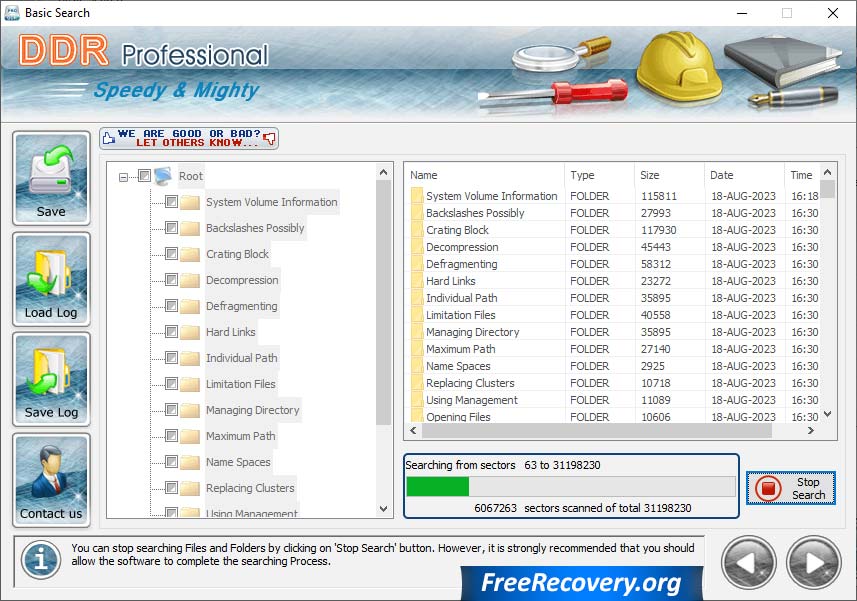
Task: Click folder icon of Using Management in list
Action: (x=417, y=400)
